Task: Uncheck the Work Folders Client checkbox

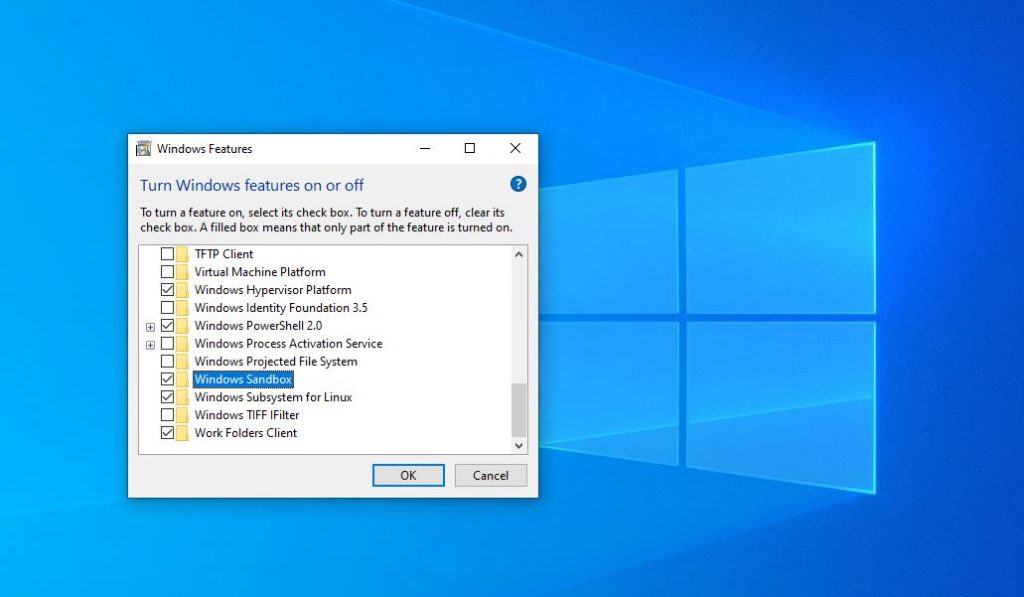Action: [167, 433]
